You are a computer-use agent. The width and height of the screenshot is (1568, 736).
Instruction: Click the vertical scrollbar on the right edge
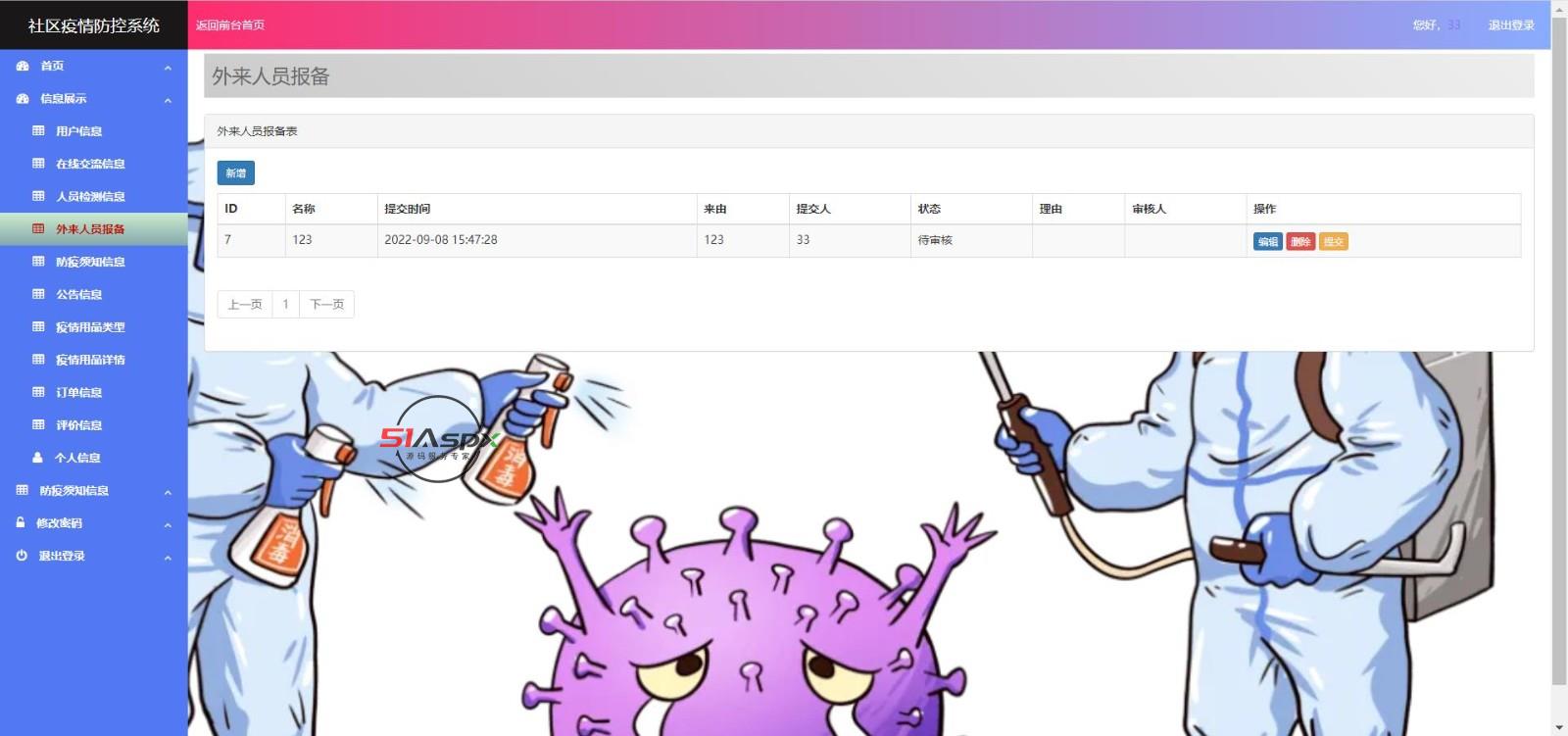(1559, 349)
